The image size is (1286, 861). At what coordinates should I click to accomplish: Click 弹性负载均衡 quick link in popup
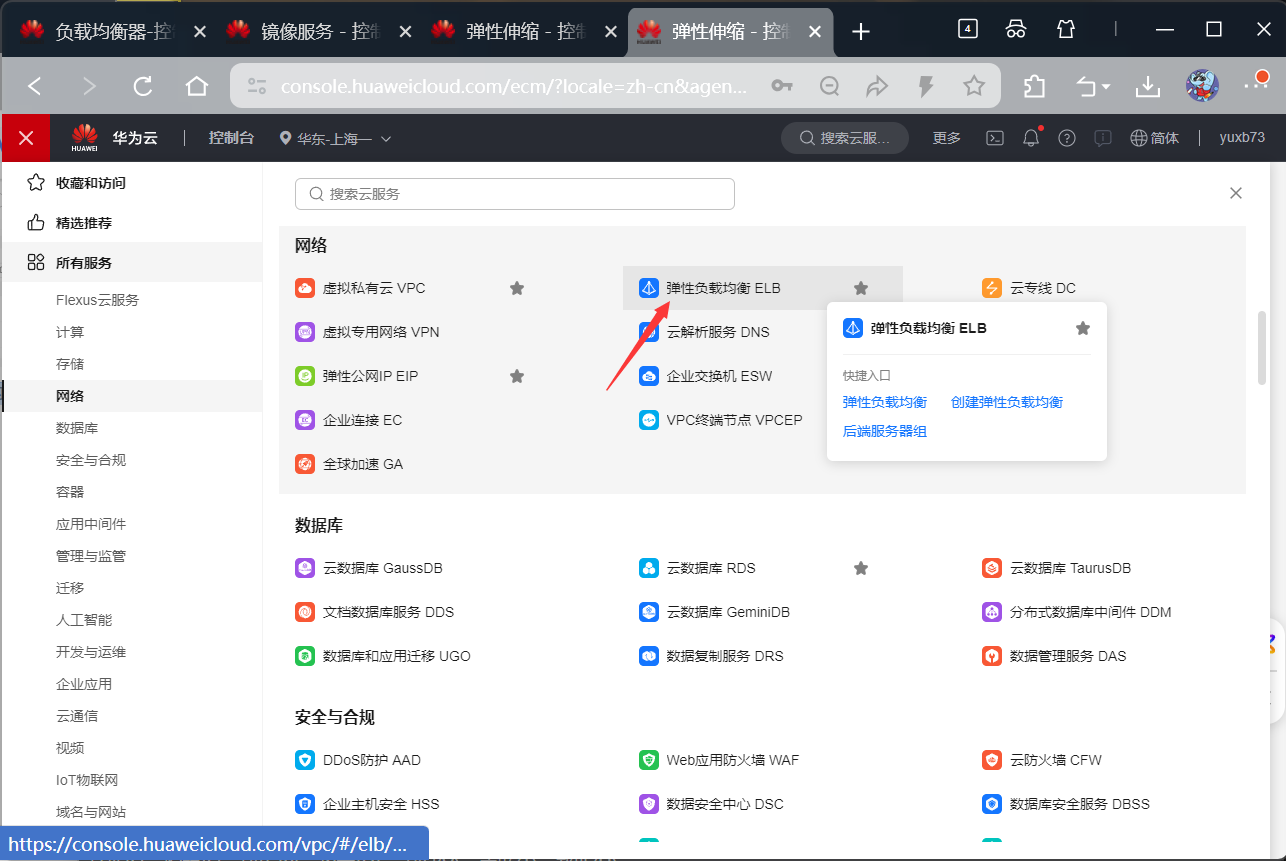coord(885,402)
